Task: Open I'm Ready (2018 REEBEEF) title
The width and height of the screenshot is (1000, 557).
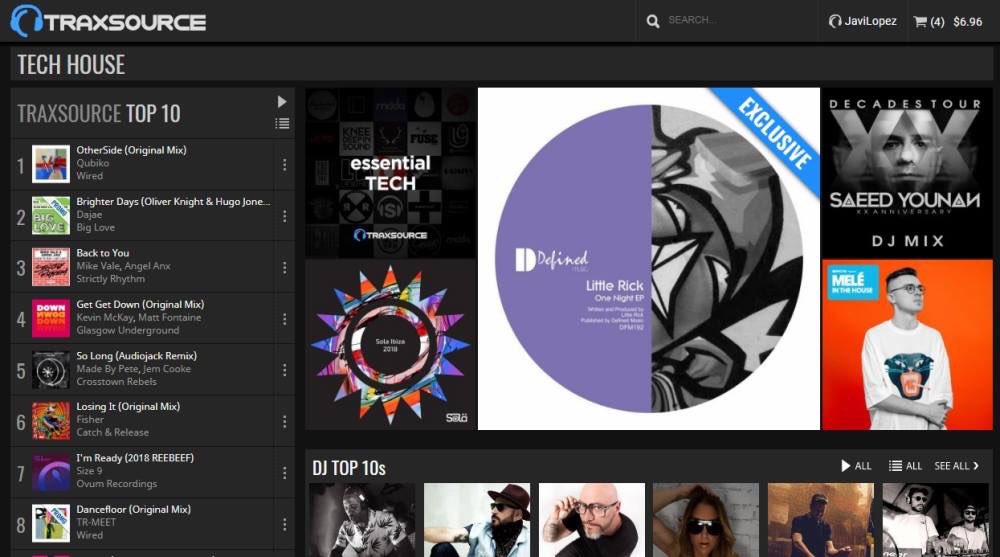Action: click(135, 458)
